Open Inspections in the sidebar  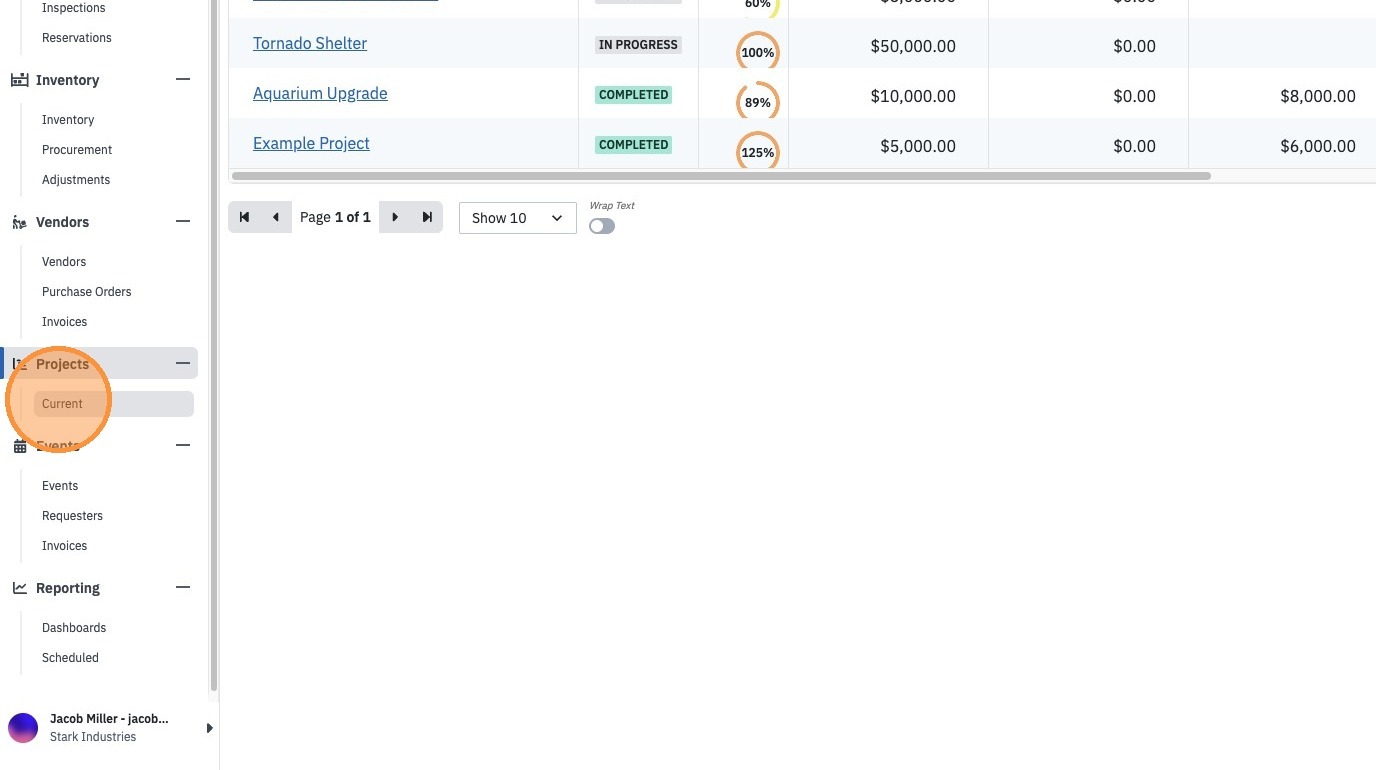(x=73, y=8)
